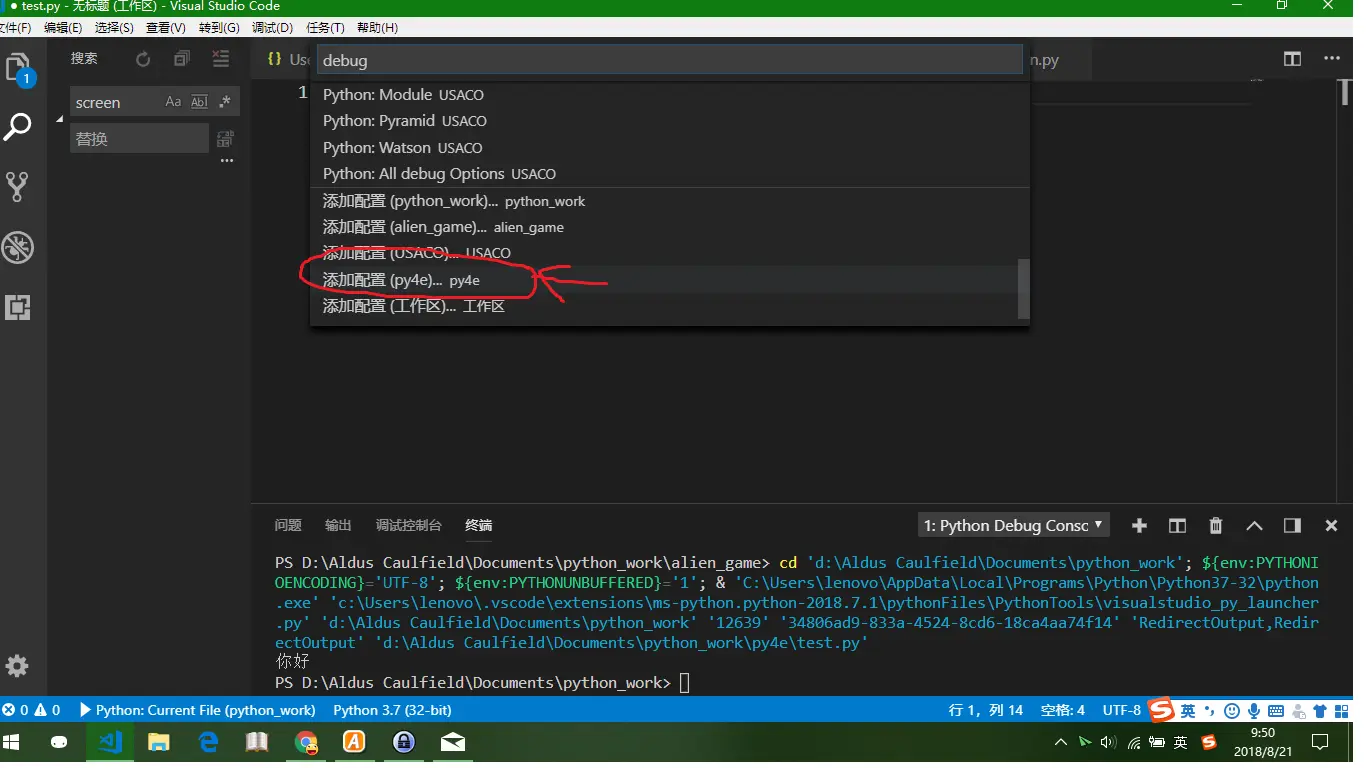Toggle regular expression search option
The height and width of the screenshot is (768, 1366).
(x=224, y=102)
